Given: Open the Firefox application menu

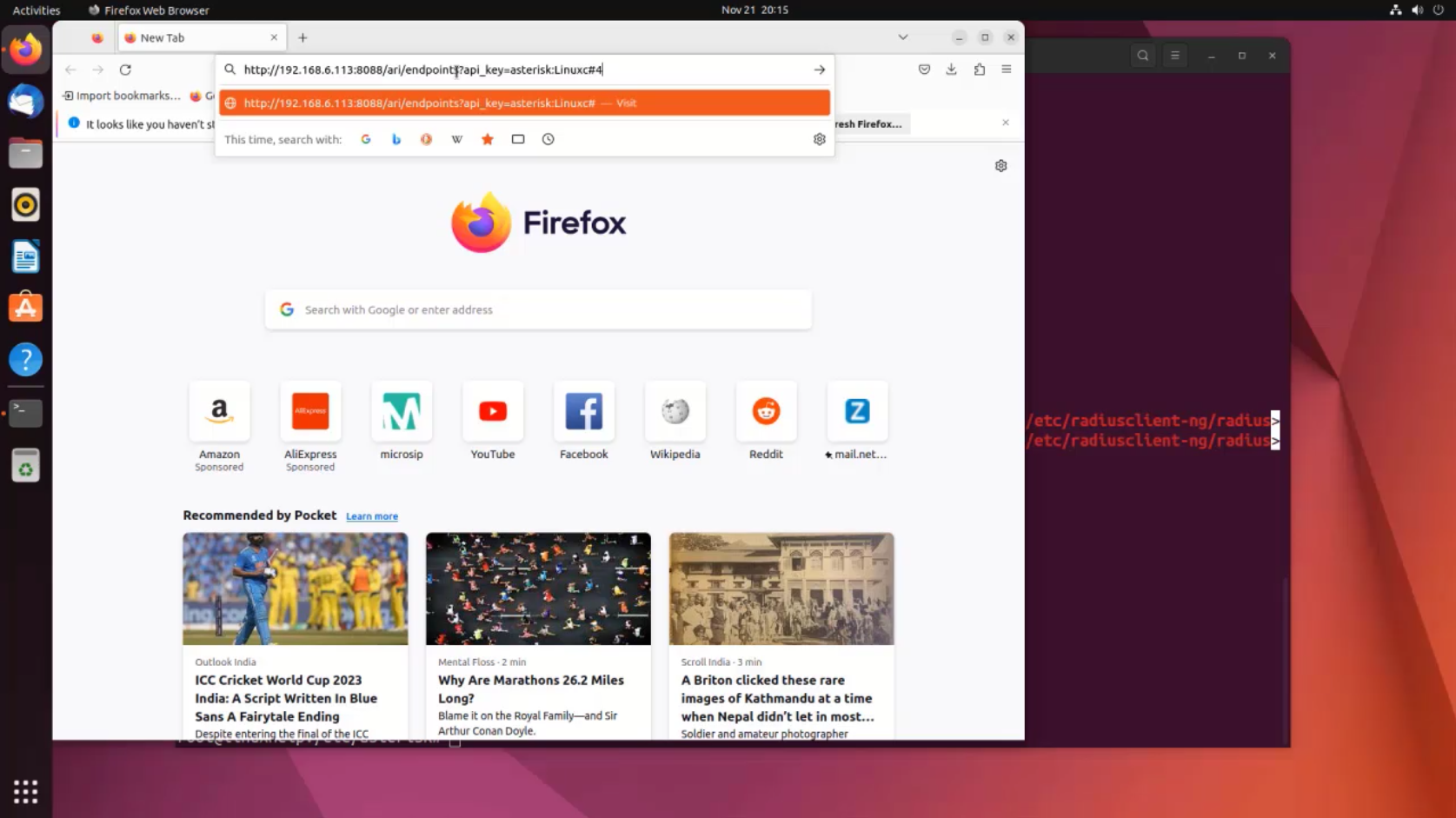Looking at the screenshot, I should (x=1006, y=70).
